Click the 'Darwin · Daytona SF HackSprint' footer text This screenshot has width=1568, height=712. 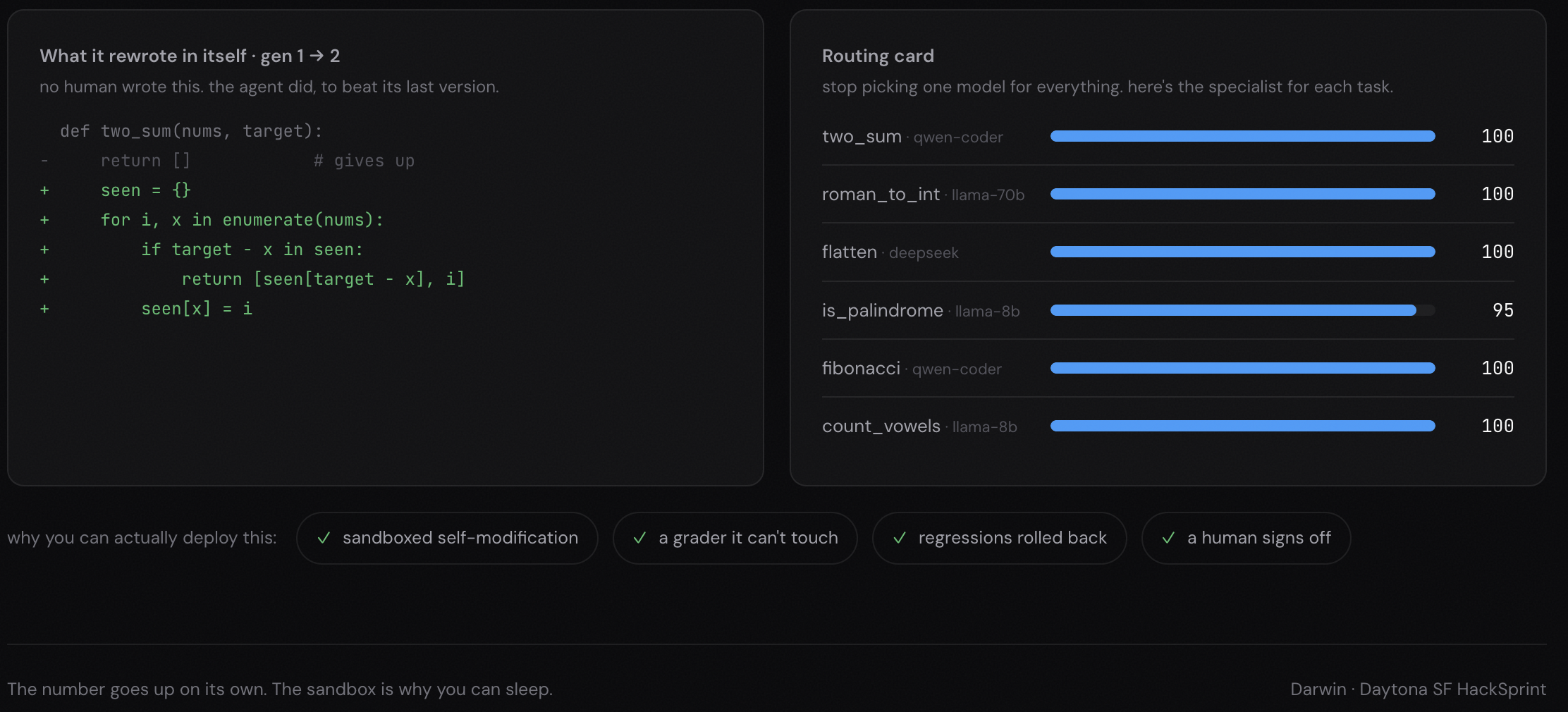click(x=1418, y=689)
